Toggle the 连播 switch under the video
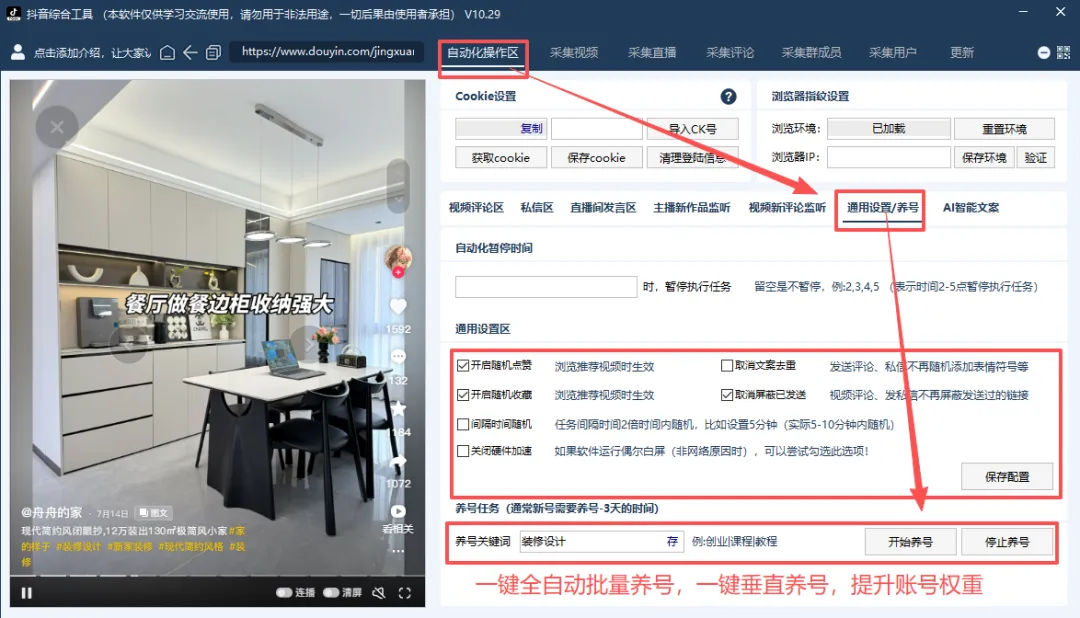 [x=284, y=592]
